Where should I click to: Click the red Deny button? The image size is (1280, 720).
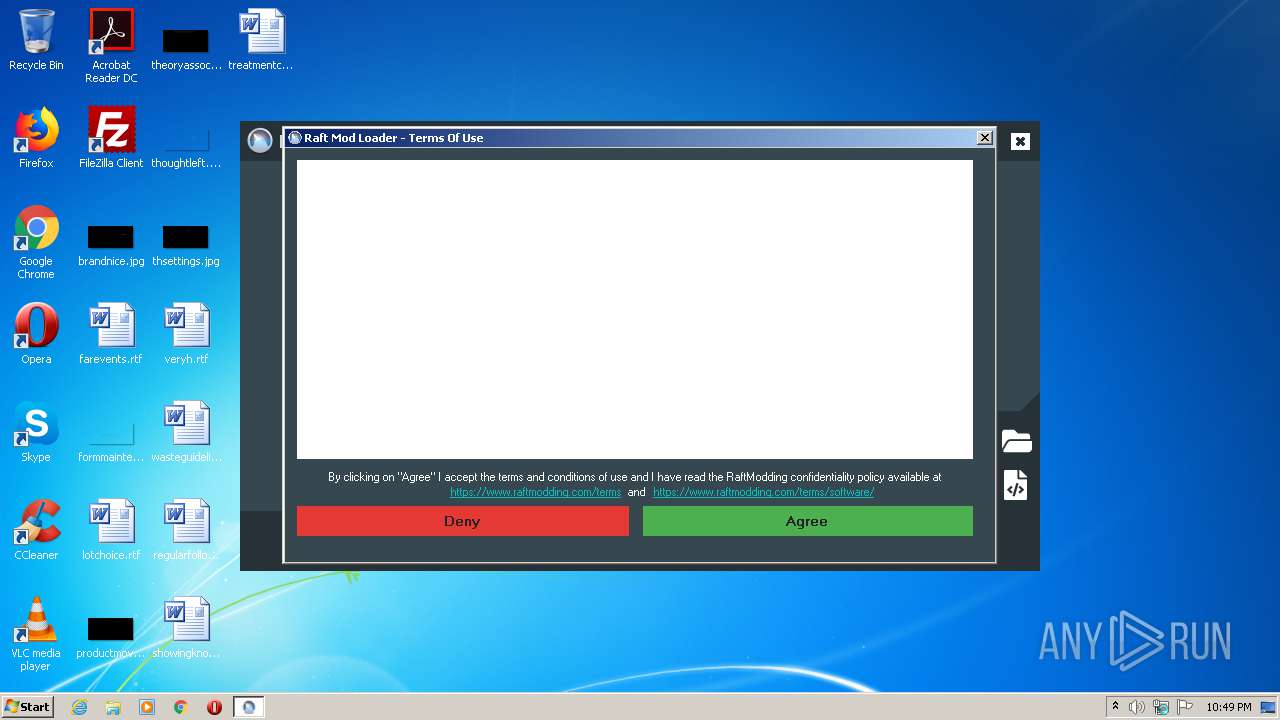(x=462, y=521)
